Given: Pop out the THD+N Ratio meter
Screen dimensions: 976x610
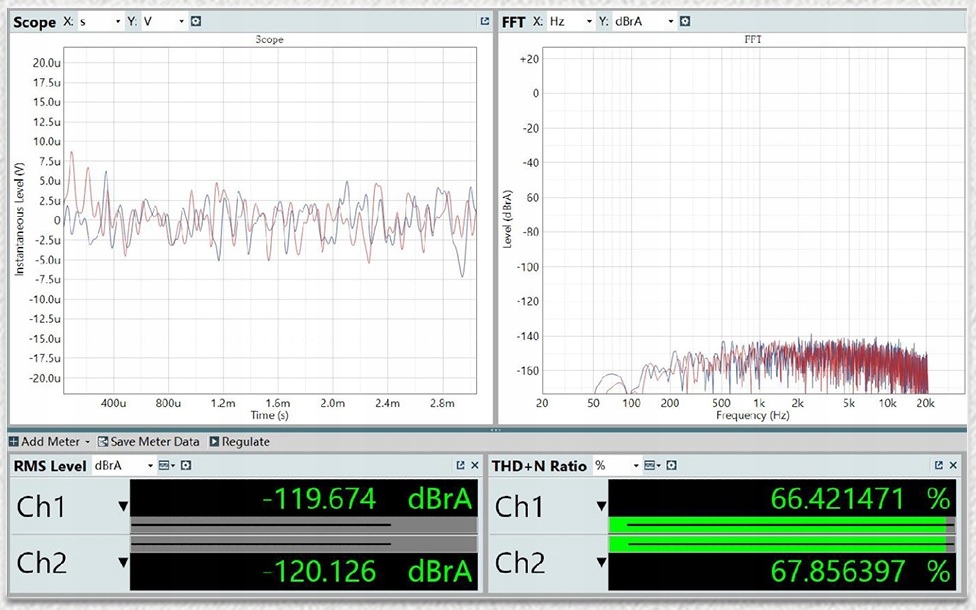Looking at the screenshot, I should pos(938,465).
